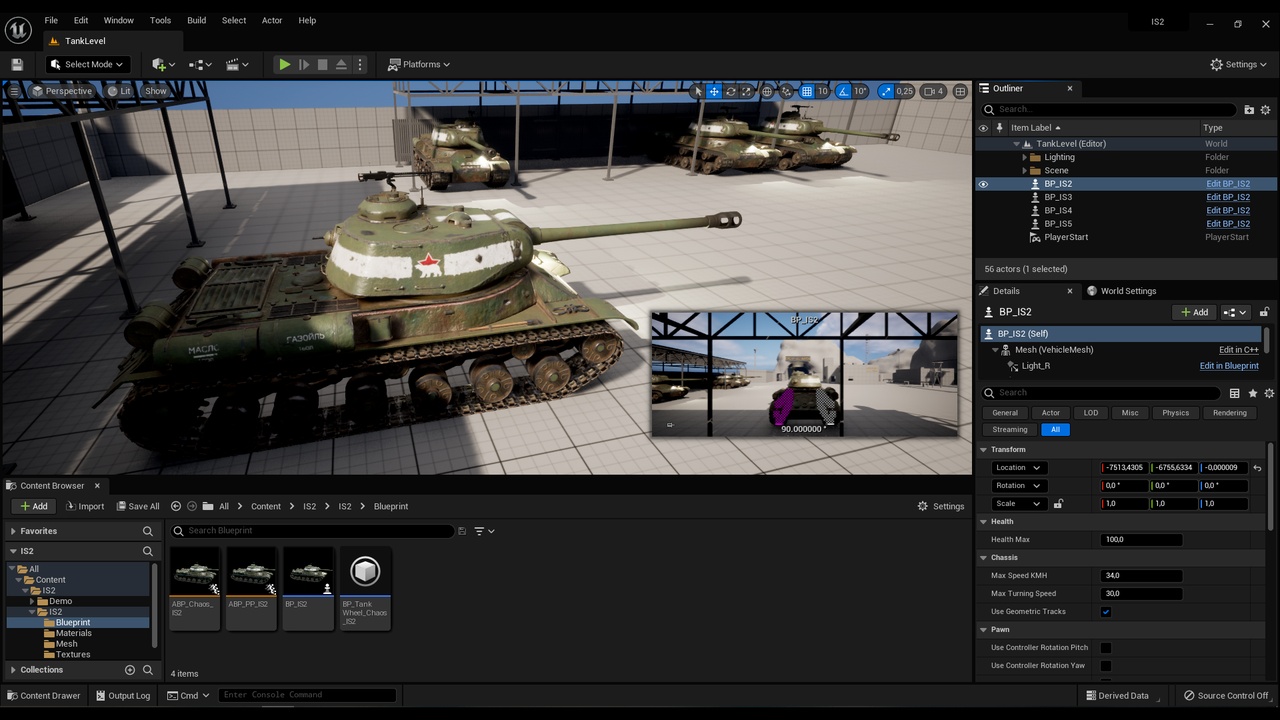1280x720 pixels.
Task: Open the surface snapping options
Action: [787, 91]
